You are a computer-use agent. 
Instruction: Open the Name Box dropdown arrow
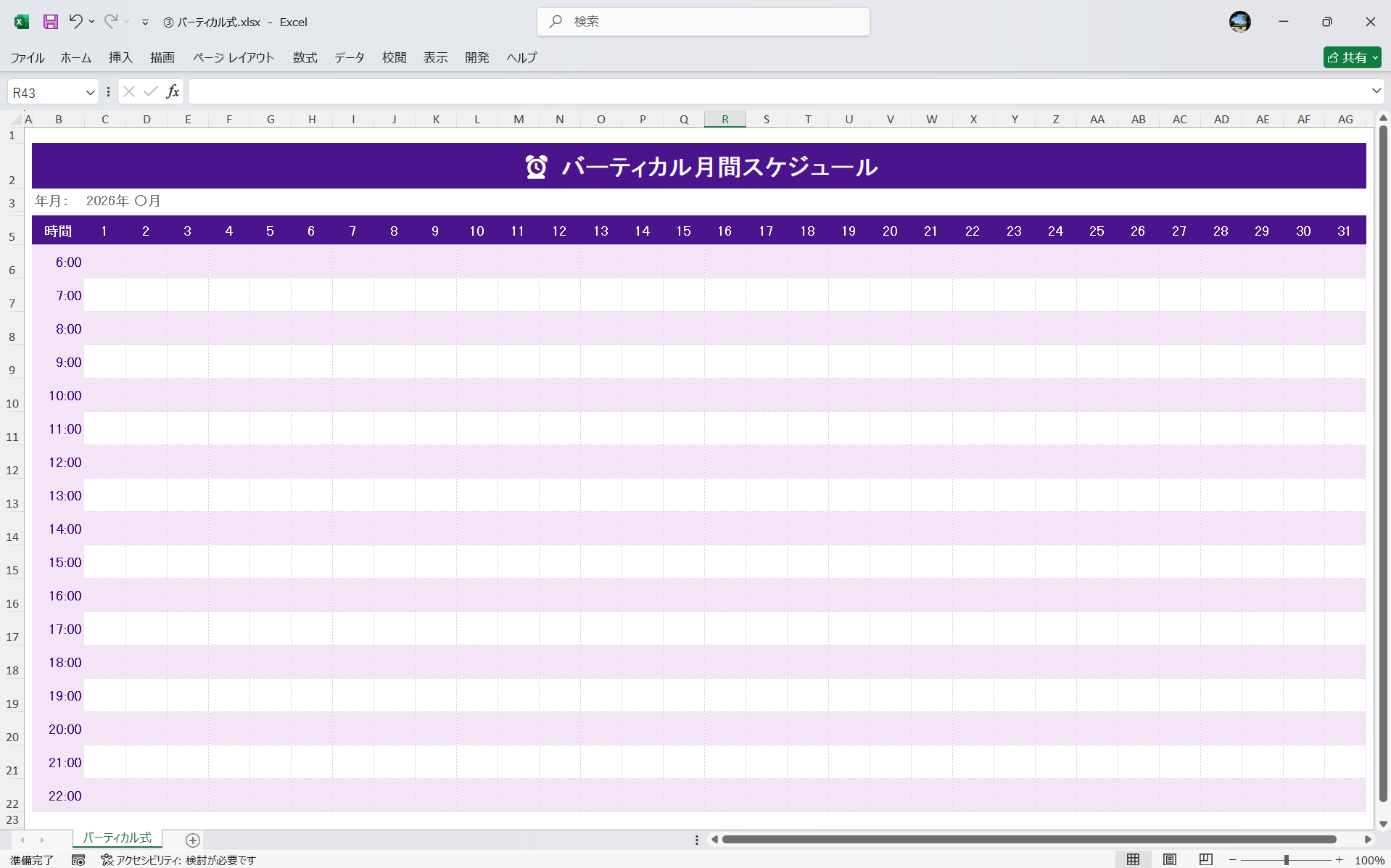pyautogui.click(x=89, y=91)
